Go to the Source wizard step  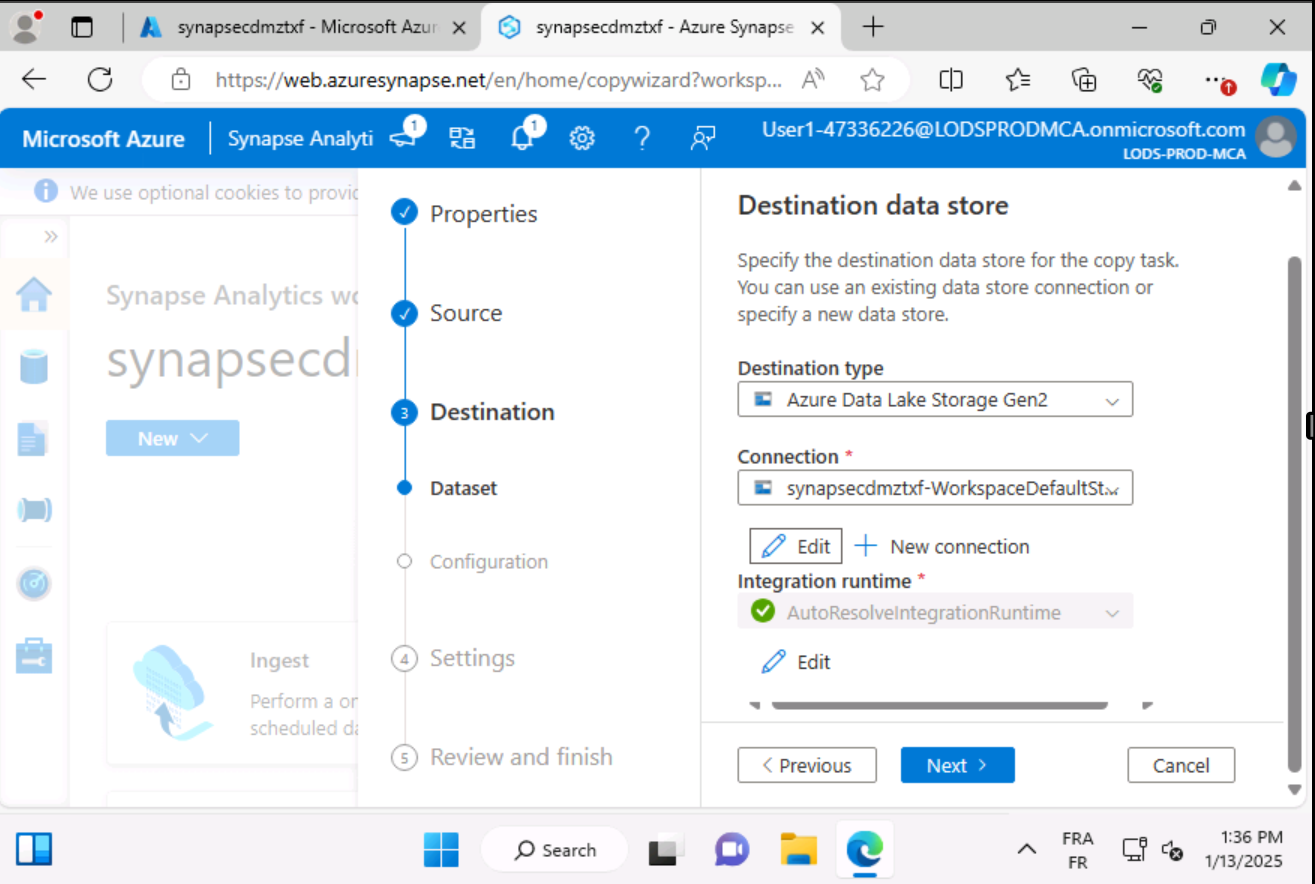coord(466,313)
